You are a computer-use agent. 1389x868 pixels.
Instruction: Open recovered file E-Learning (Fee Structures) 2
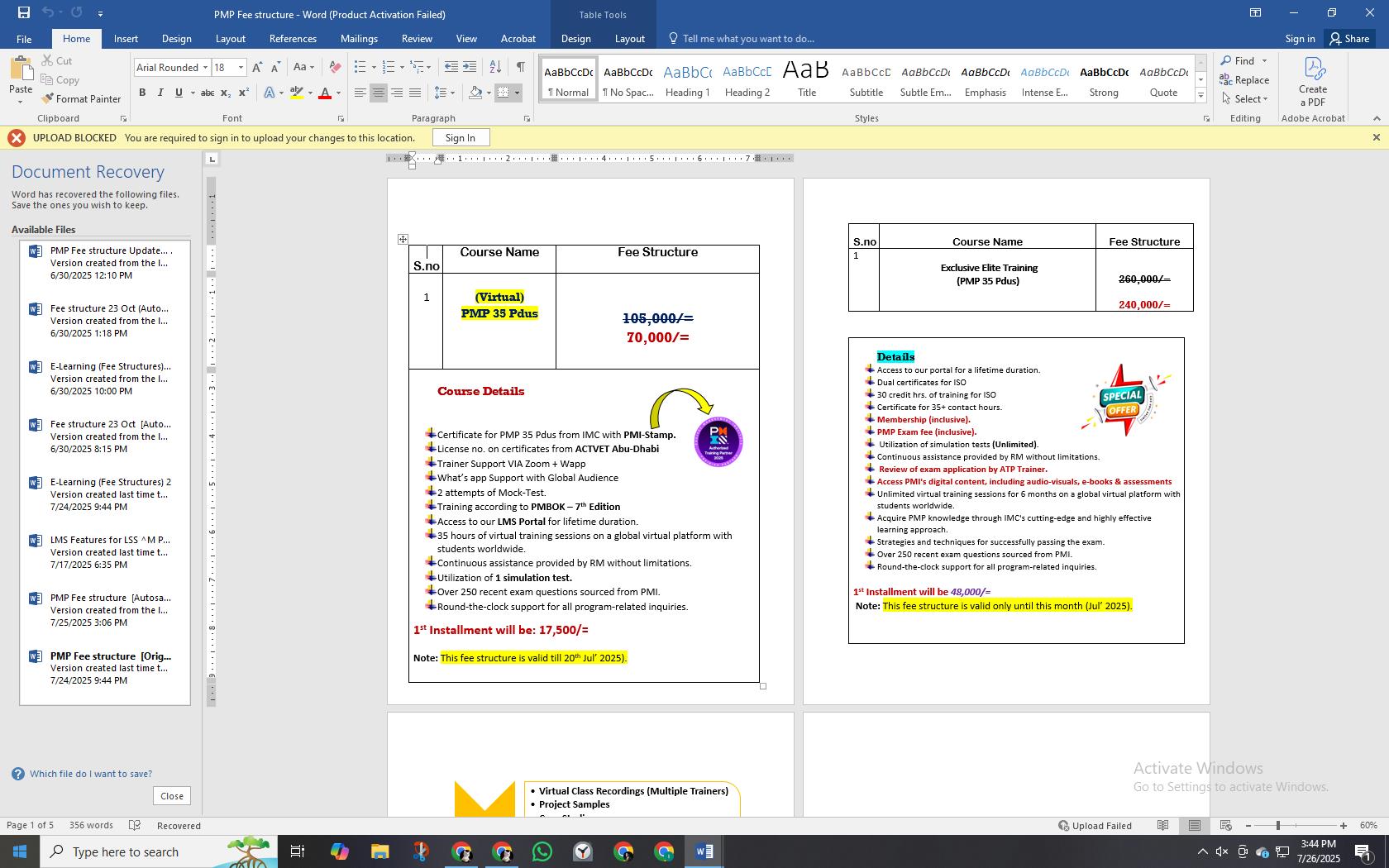click(105, 494)
